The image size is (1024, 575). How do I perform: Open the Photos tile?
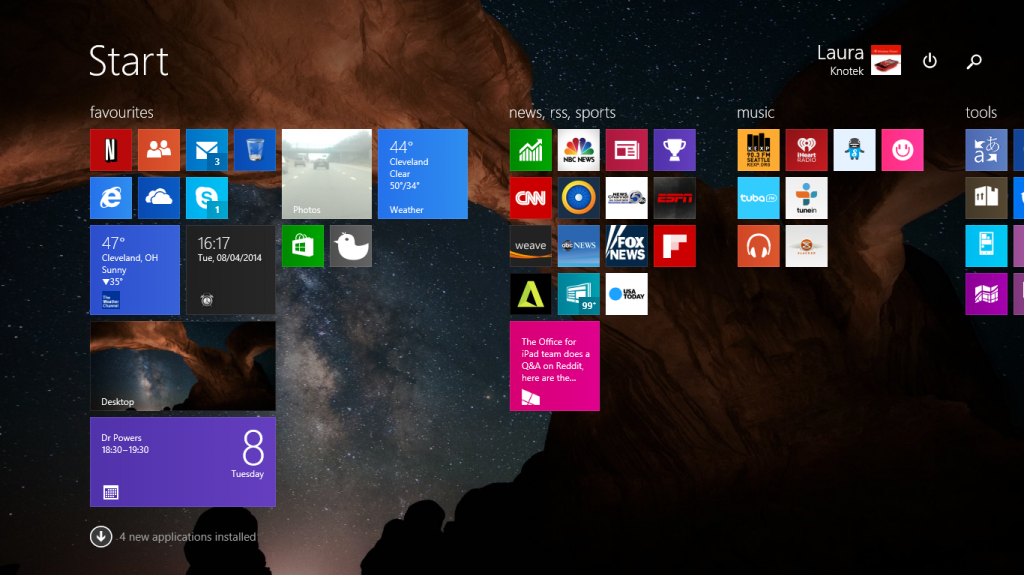327,174
